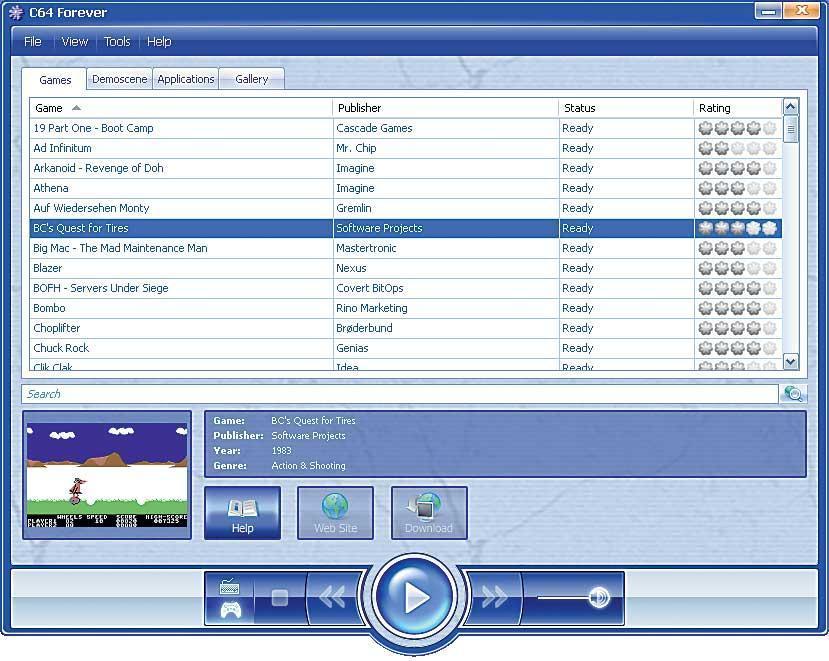Open the File menu
The width and height of the screenshot is (829, 661).
tap(33, 42)
